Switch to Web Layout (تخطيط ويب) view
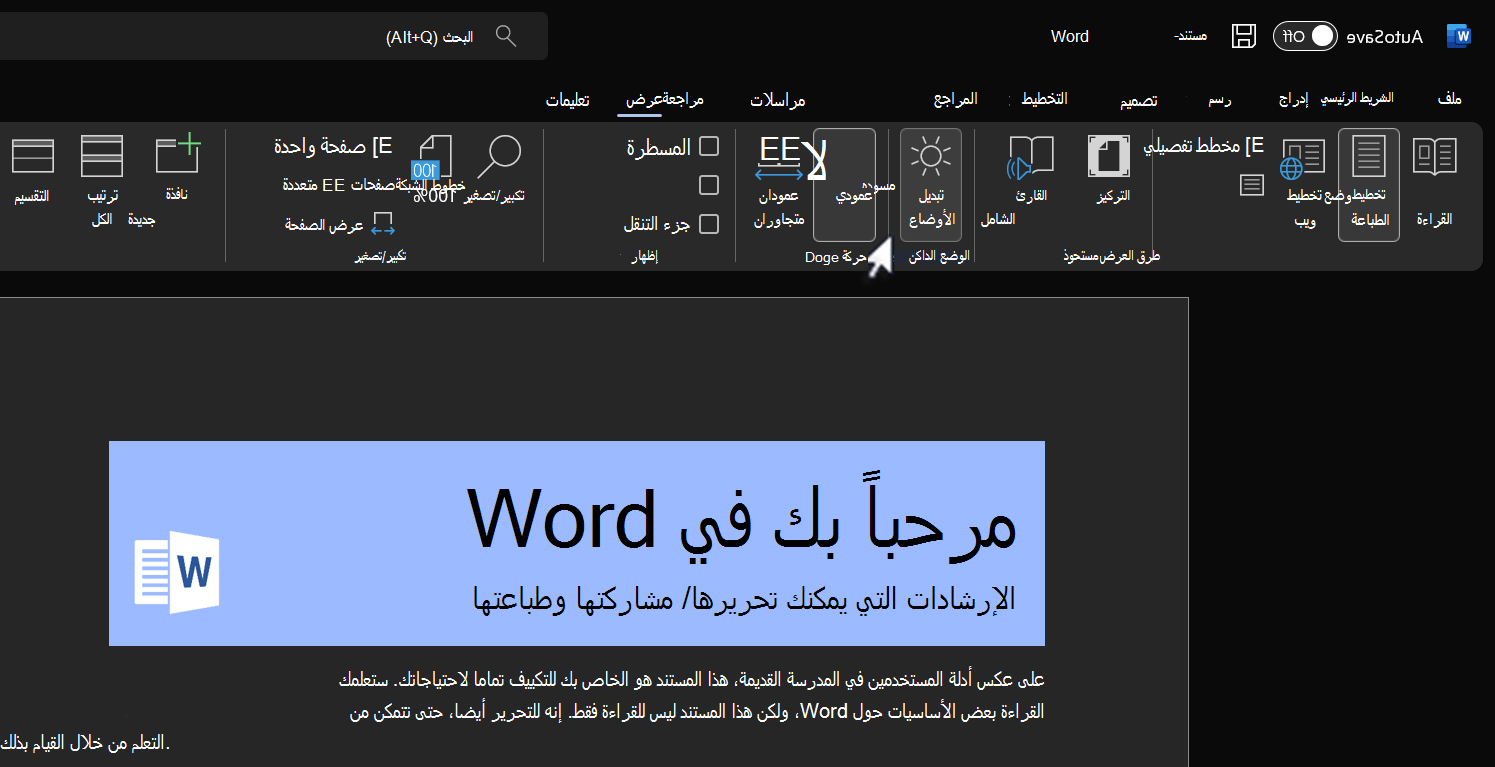The image size is (1495, 767). tap(1304, 184)
